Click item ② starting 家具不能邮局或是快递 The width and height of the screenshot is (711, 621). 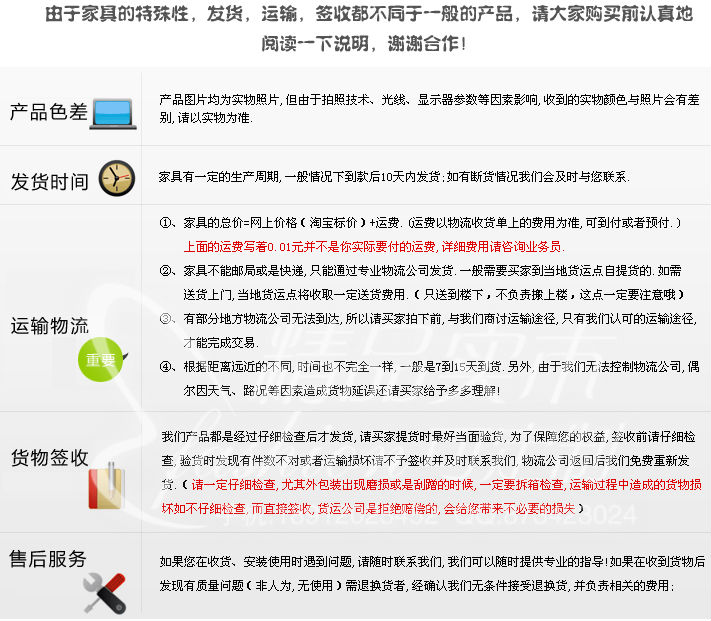point(420,271)
